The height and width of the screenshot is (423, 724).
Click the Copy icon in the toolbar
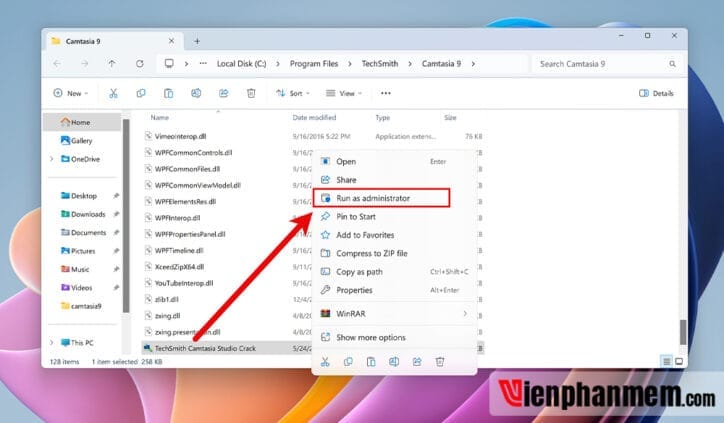(x=141, y=93)
